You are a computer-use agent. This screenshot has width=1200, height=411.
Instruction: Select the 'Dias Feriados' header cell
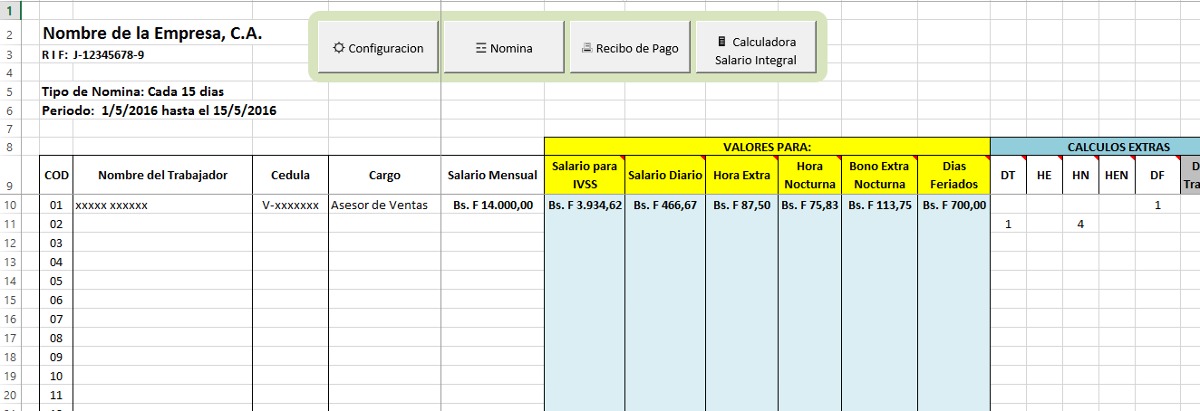pos(953,175)
